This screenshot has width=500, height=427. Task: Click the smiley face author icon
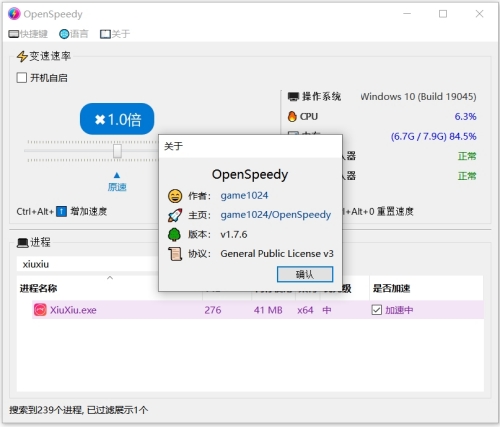(175, 196)
